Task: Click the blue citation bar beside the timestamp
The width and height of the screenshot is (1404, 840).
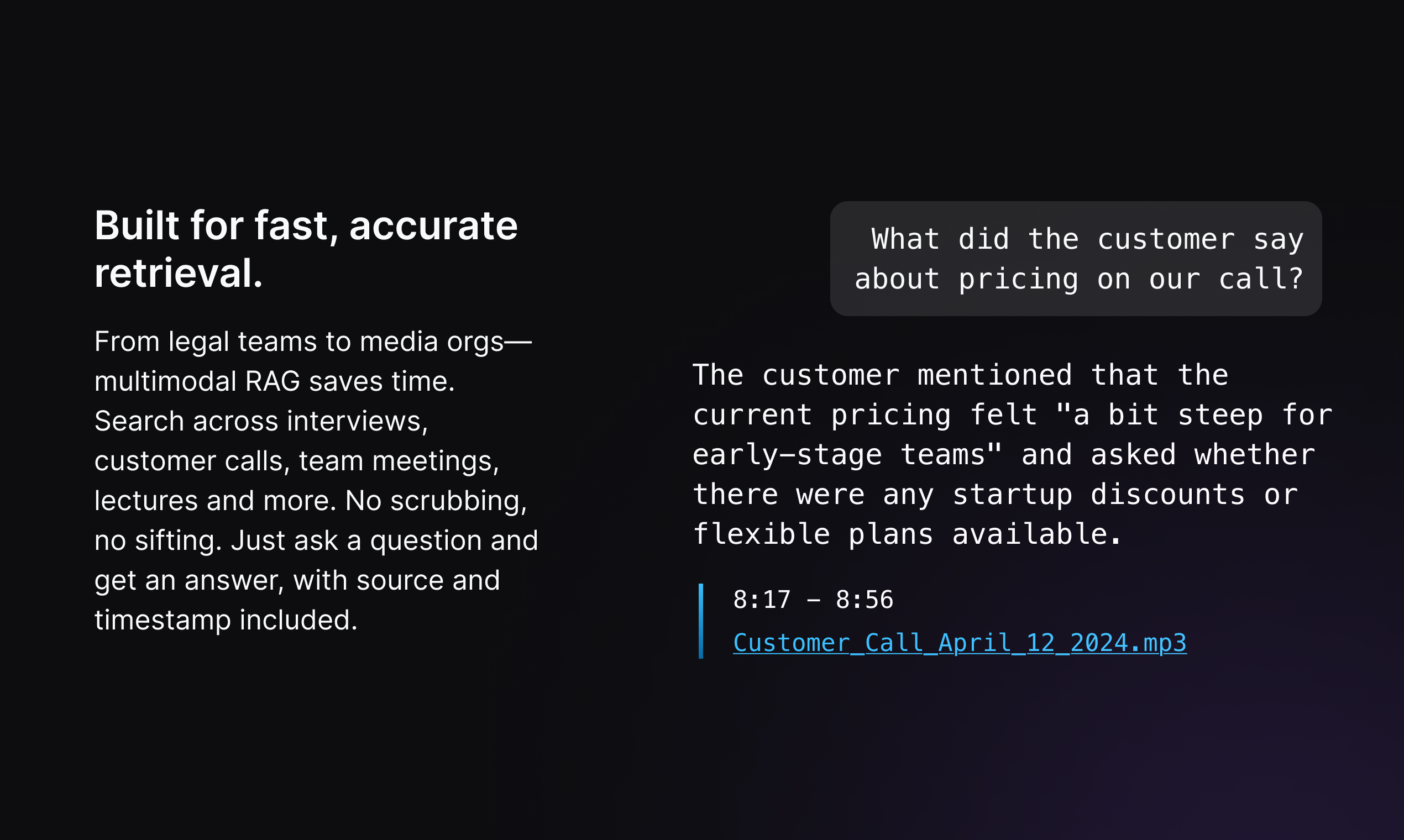Action: tap(701, 621)
